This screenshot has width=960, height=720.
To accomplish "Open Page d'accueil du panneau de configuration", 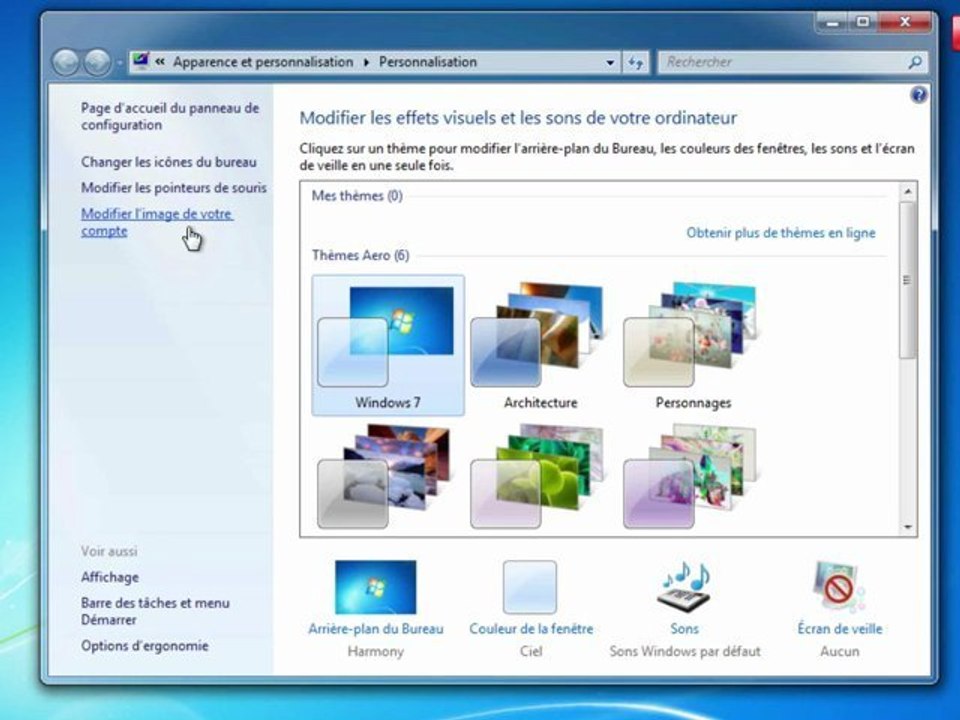I will [170, 116].
